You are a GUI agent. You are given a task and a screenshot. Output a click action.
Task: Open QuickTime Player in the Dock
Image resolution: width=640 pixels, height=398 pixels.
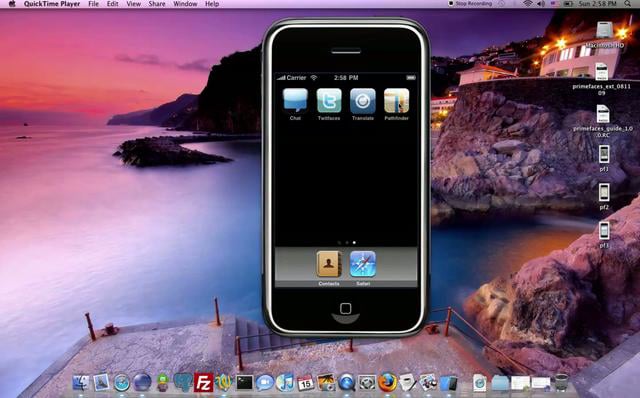[347, 383]
